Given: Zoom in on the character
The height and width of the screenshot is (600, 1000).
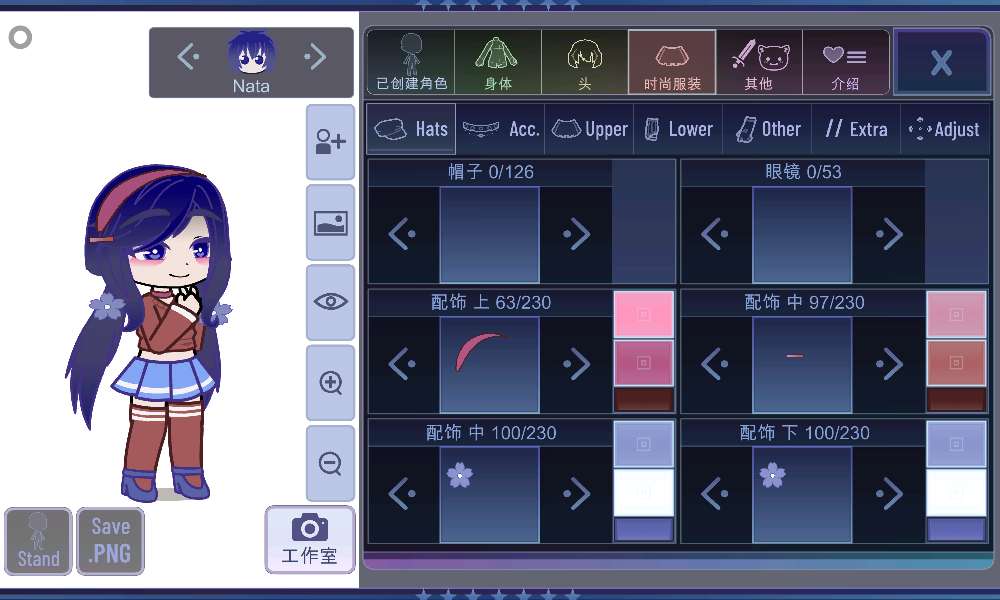Looking at the screenshot, I should coord(330,383).
